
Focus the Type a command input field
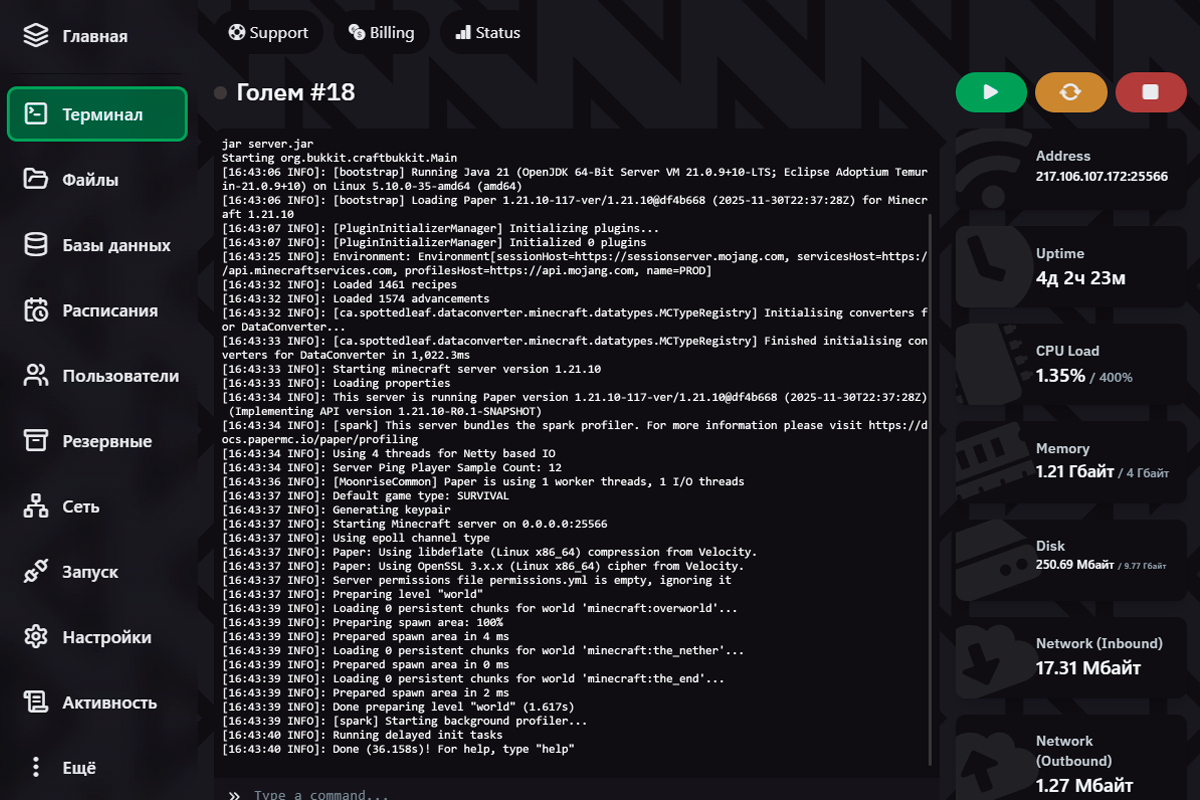pyautogui.click(x=580, y=795)
